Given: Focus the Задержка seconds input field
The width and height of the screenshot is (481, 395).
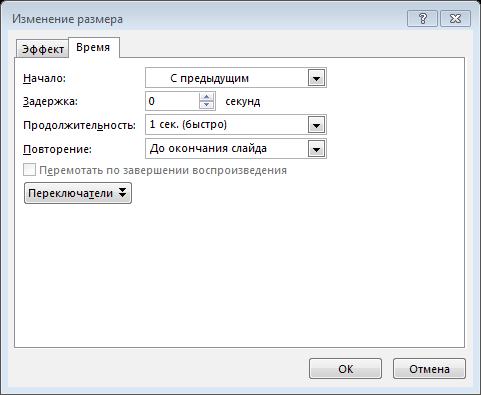Looking at the screenshot, I should [172, 101].
